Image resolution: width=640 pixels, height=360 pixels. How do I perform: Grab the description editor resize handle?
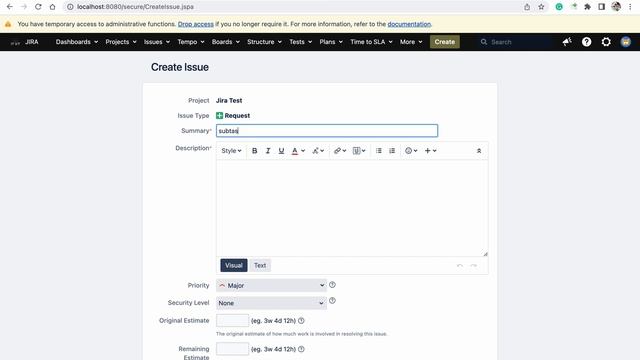[485, 254]
